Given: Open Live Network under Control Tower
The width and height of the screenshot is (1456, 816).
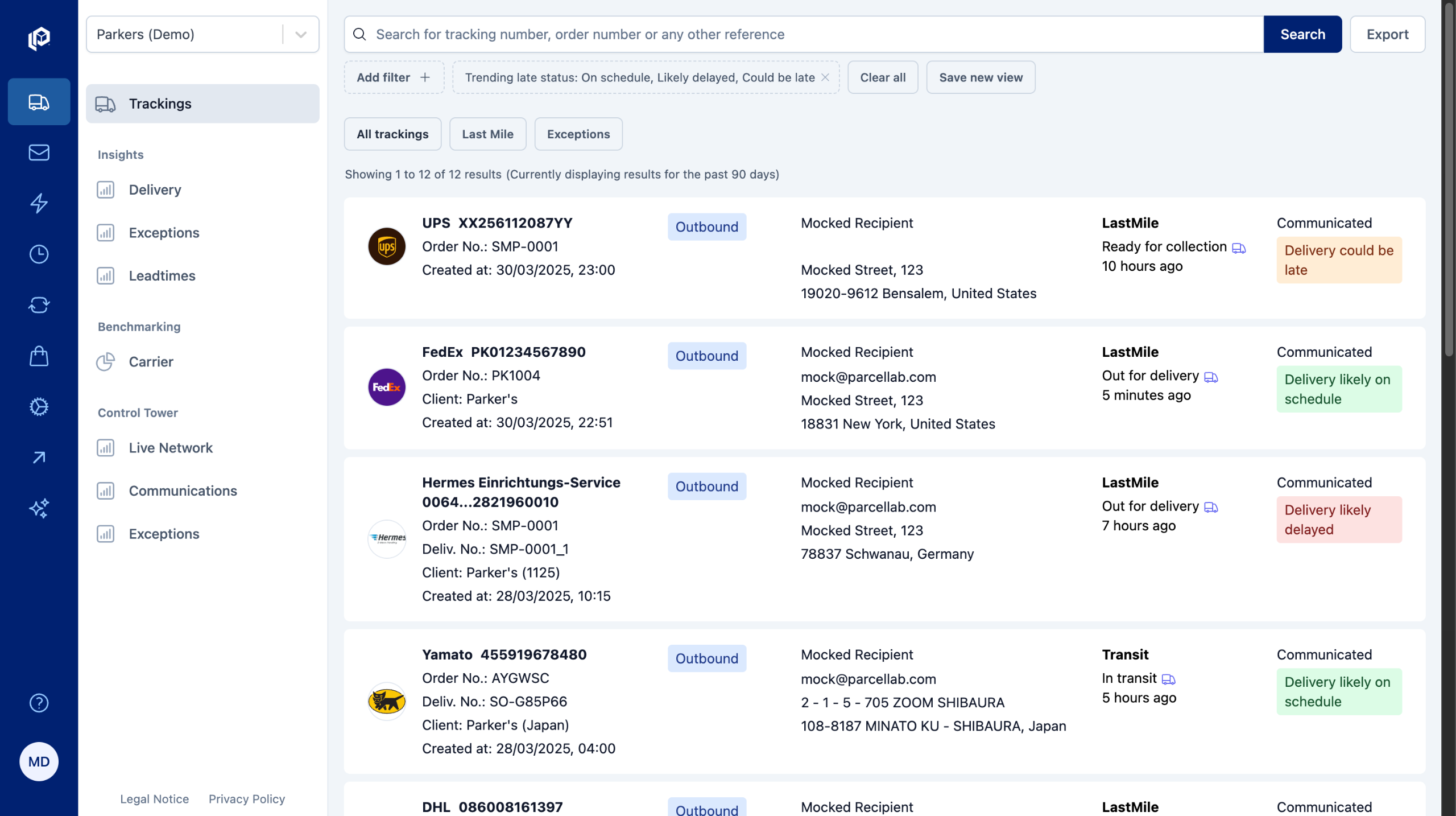Looking at the screenshot, I should pyautogui.click(x=171, y=448).
